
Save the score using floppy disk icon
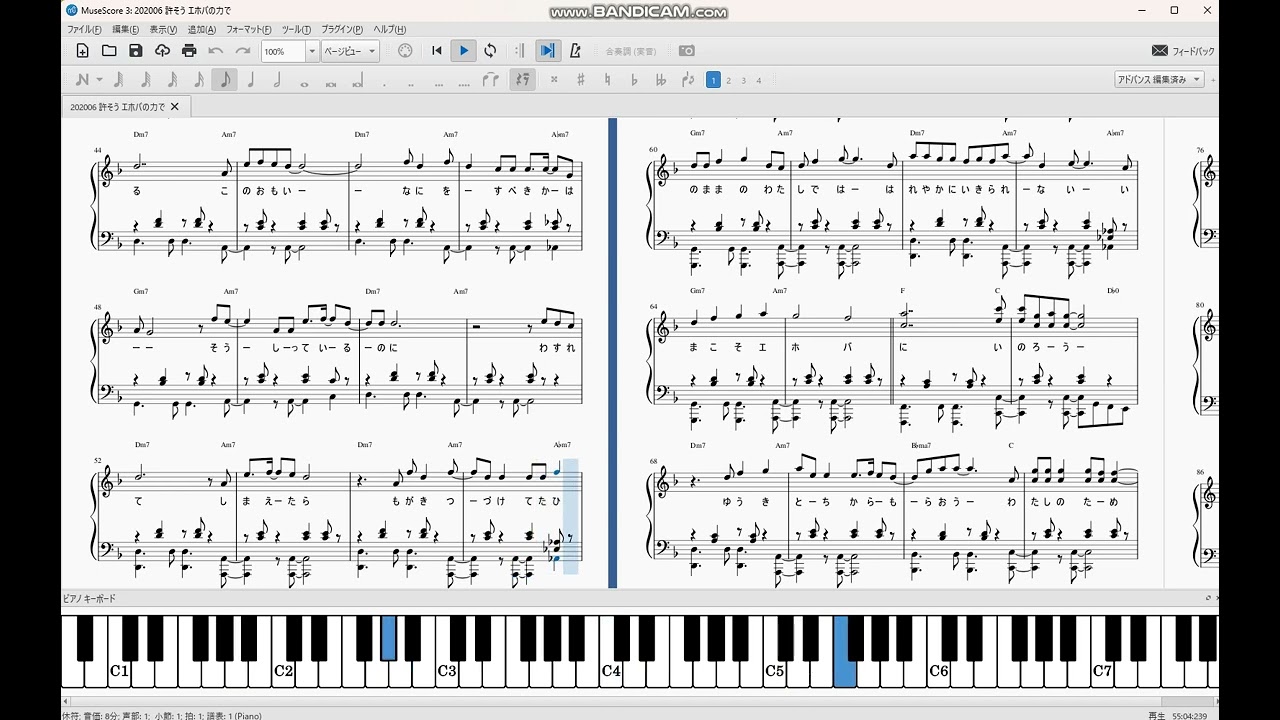pos(136,51)
